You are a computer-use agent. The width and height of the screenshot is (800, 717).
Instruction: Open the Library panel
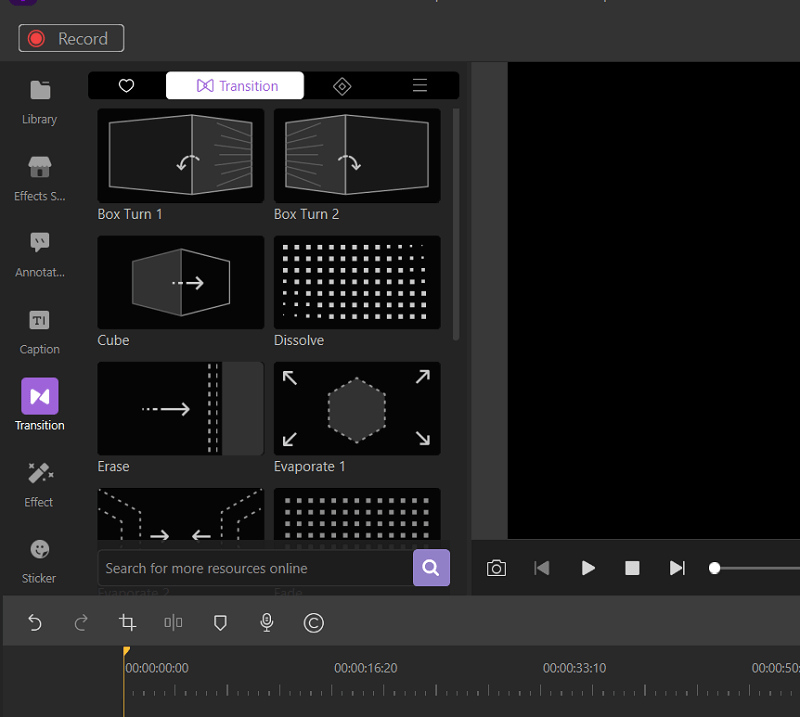[x=40, y=102]
